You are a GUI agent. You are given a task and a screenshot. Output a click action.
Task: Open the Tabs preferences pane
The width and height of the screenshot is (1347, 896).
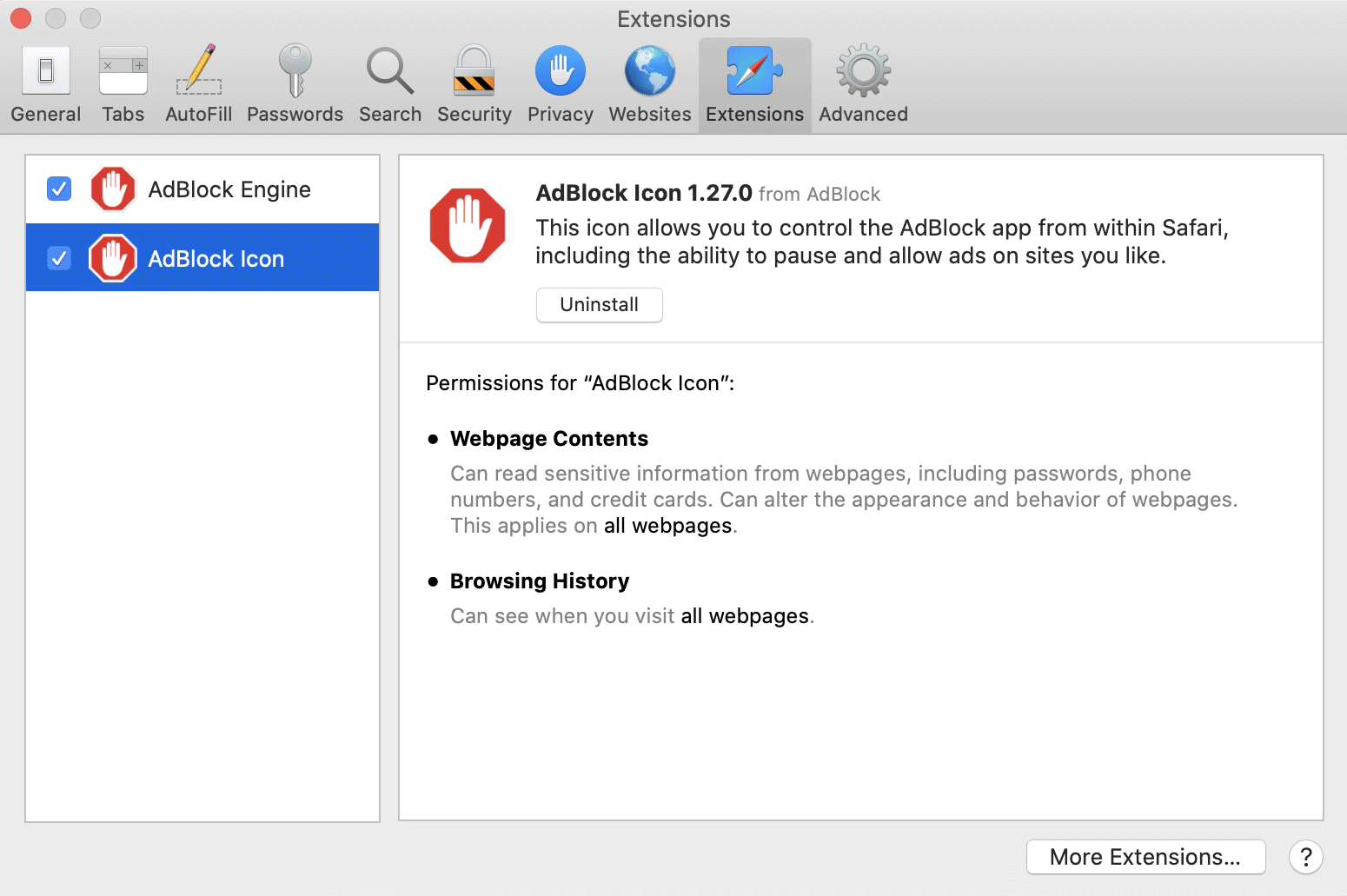(x=123, y=83)
